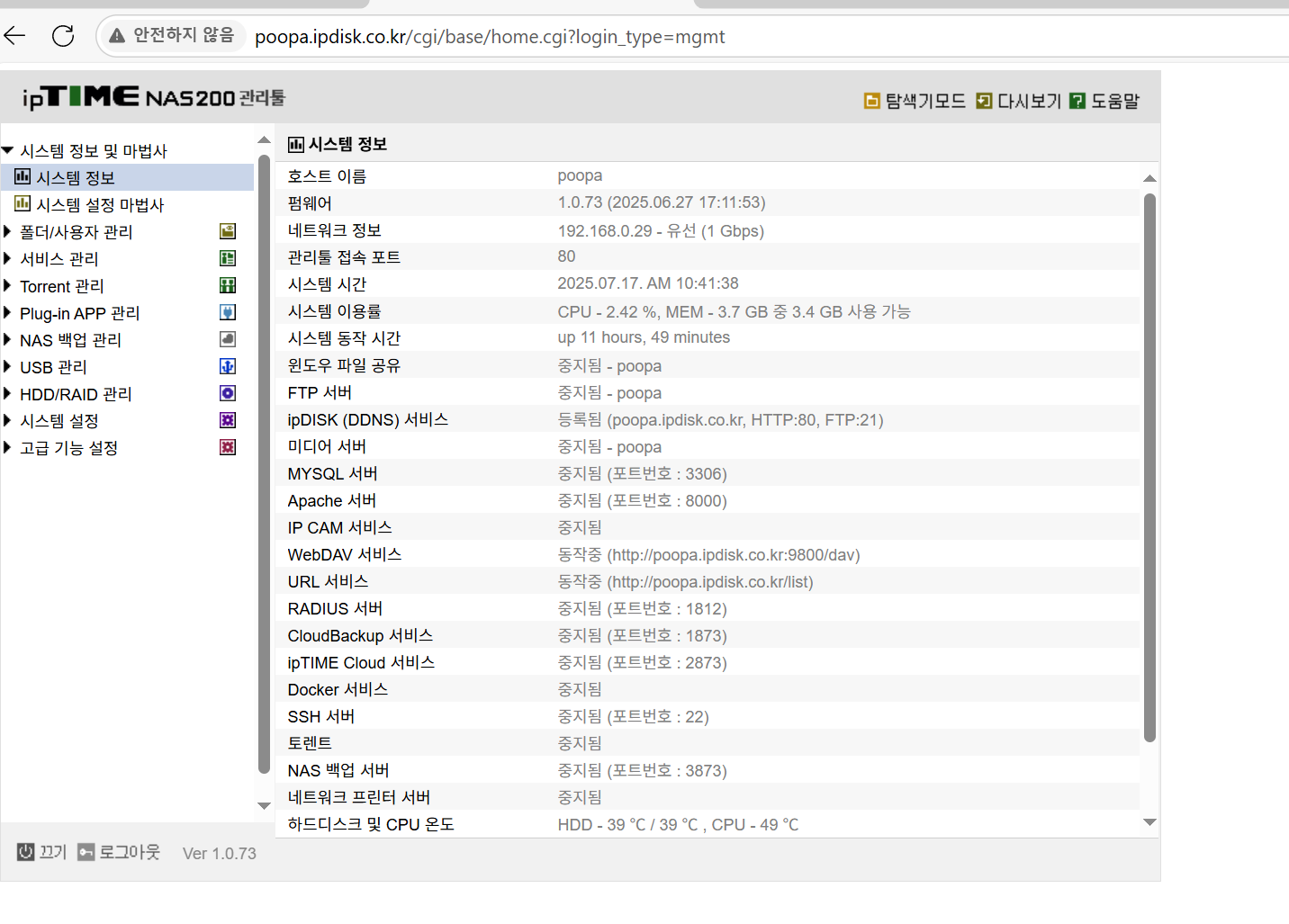
Task: Collapse the 시스템 정보 및 마법사 tree section
Action: pyautogui.click(x=7, y=150)
